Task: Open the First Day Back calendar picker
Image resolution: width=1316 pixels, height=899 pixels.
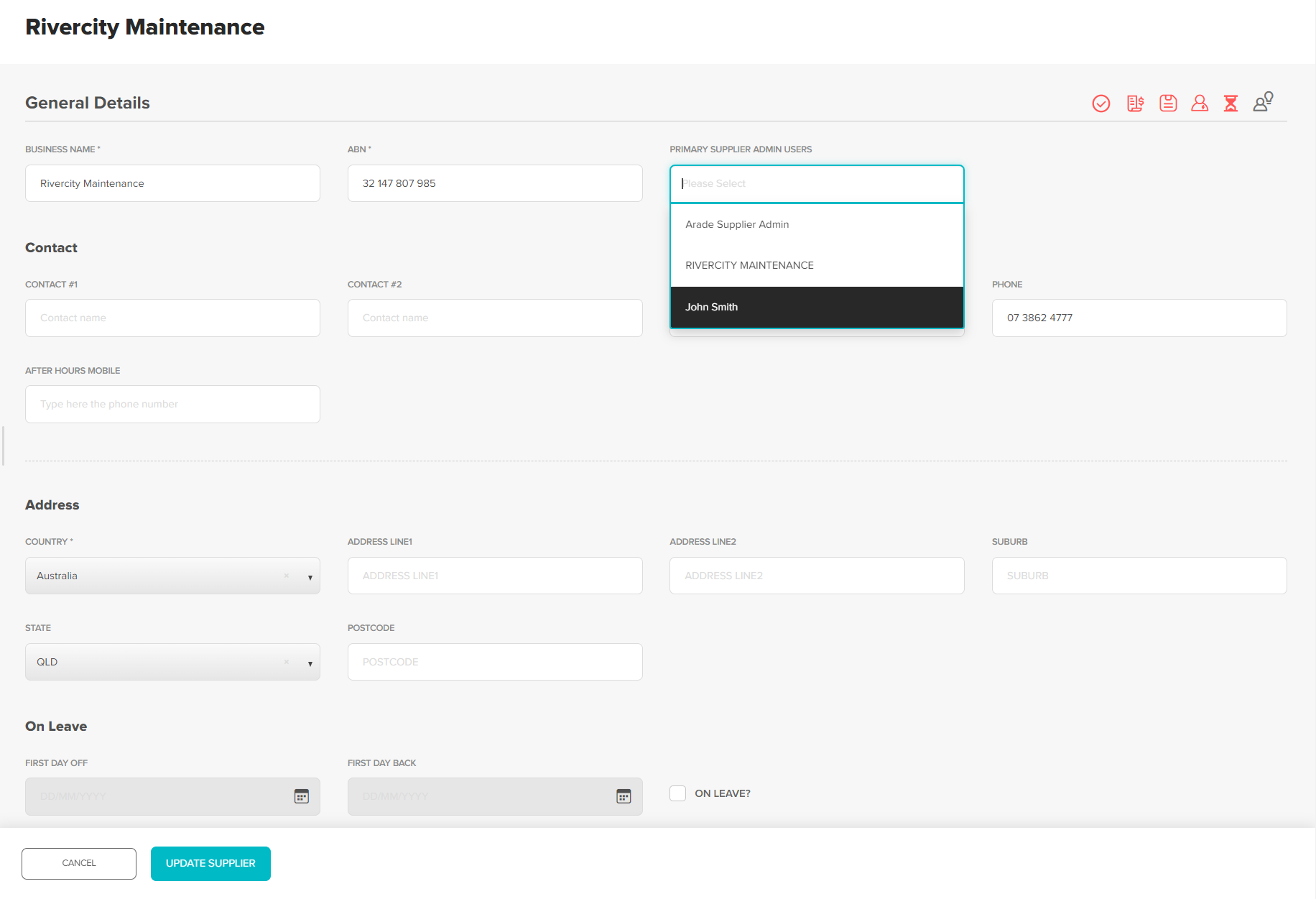Action: [x=624, y=796]
